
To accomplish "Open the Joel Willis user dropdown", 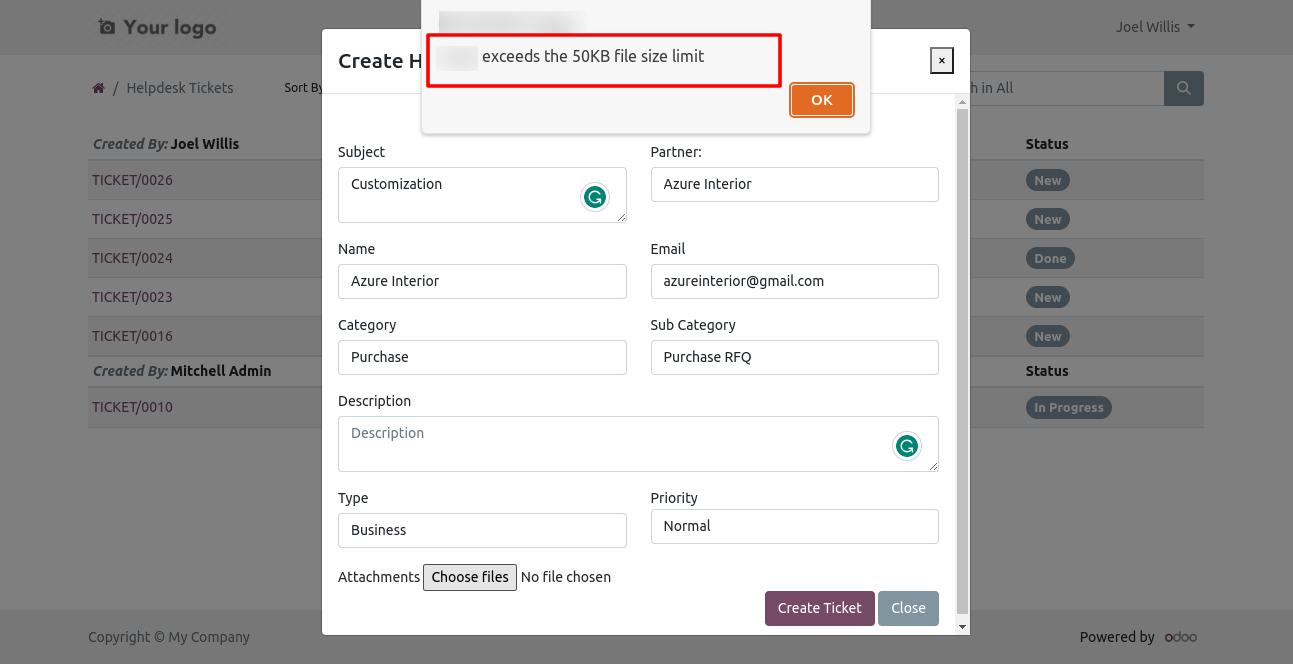I will tap(1155, 27).
